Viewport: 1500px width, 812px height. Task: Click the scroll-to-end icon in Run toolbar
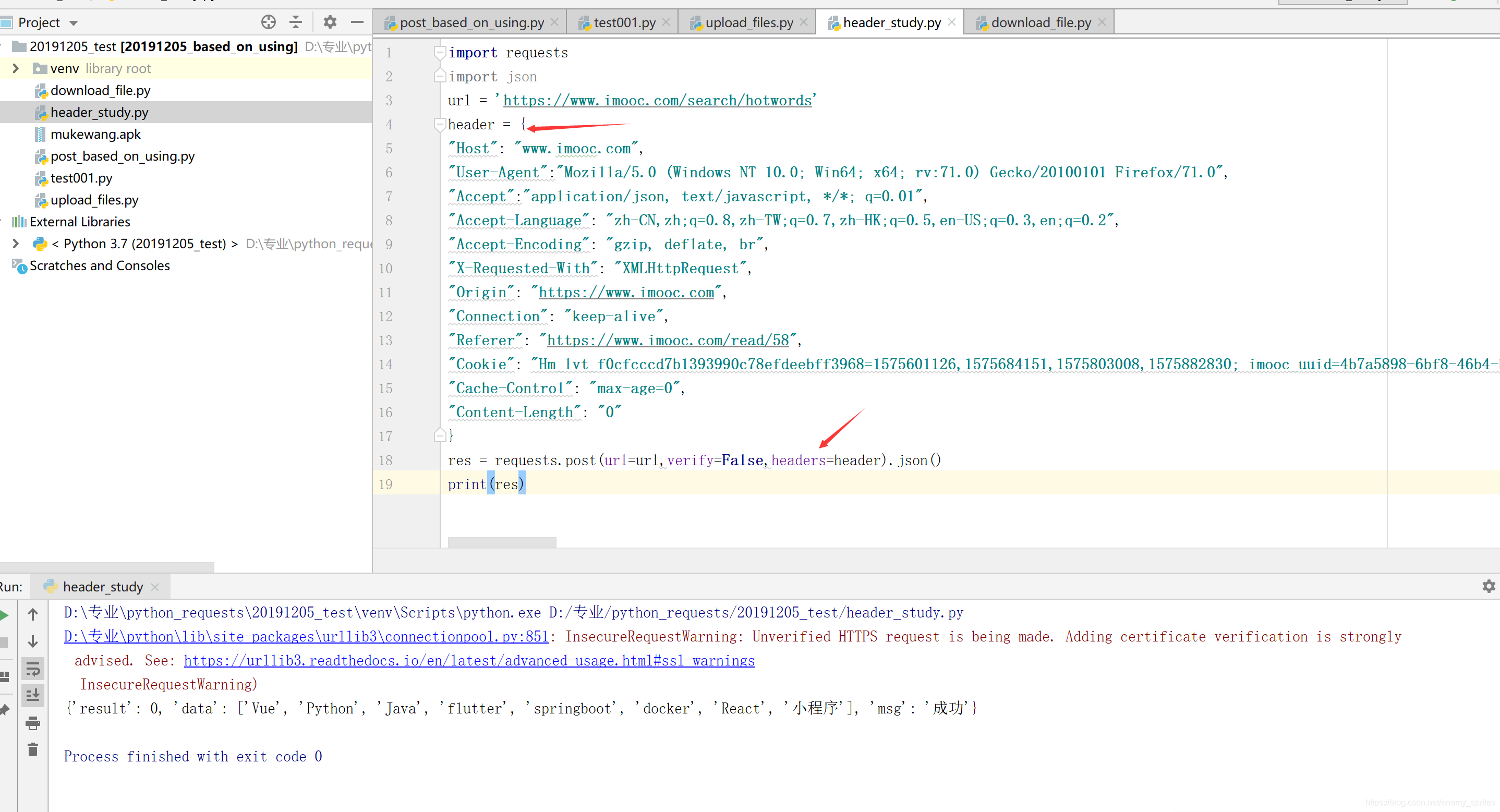(x=33, y=695)
